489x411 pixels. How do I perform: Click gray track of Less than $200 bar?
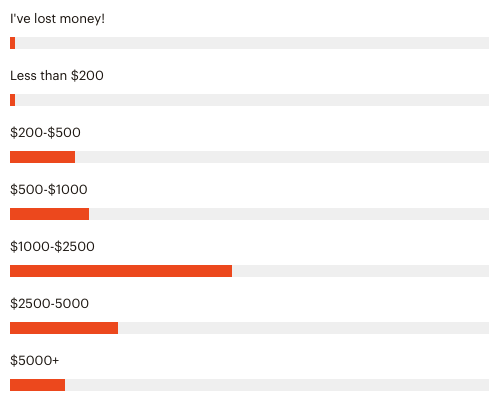click(x=252, y=100)
